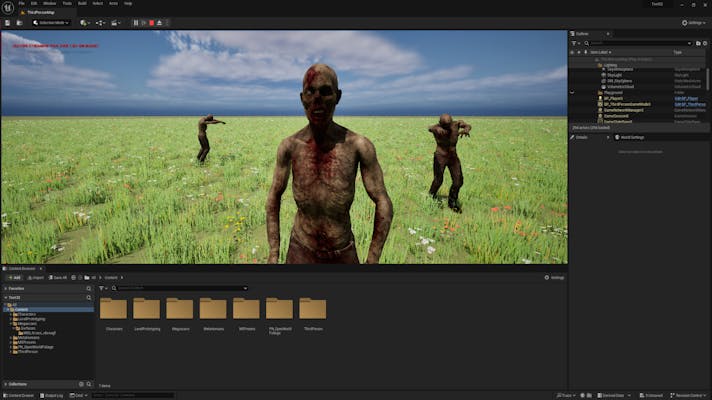This screenshot has height=400, width=712.
Task: Stop the play session with red button
Action: pos(152,23)
